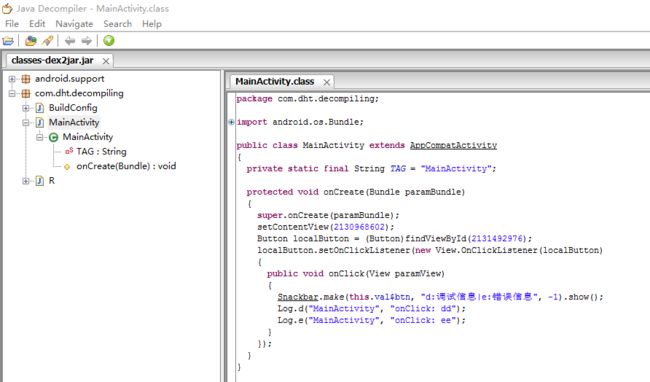
Task: Click the Java Decompiler title bar icon
Action: (x=7, y=8)
